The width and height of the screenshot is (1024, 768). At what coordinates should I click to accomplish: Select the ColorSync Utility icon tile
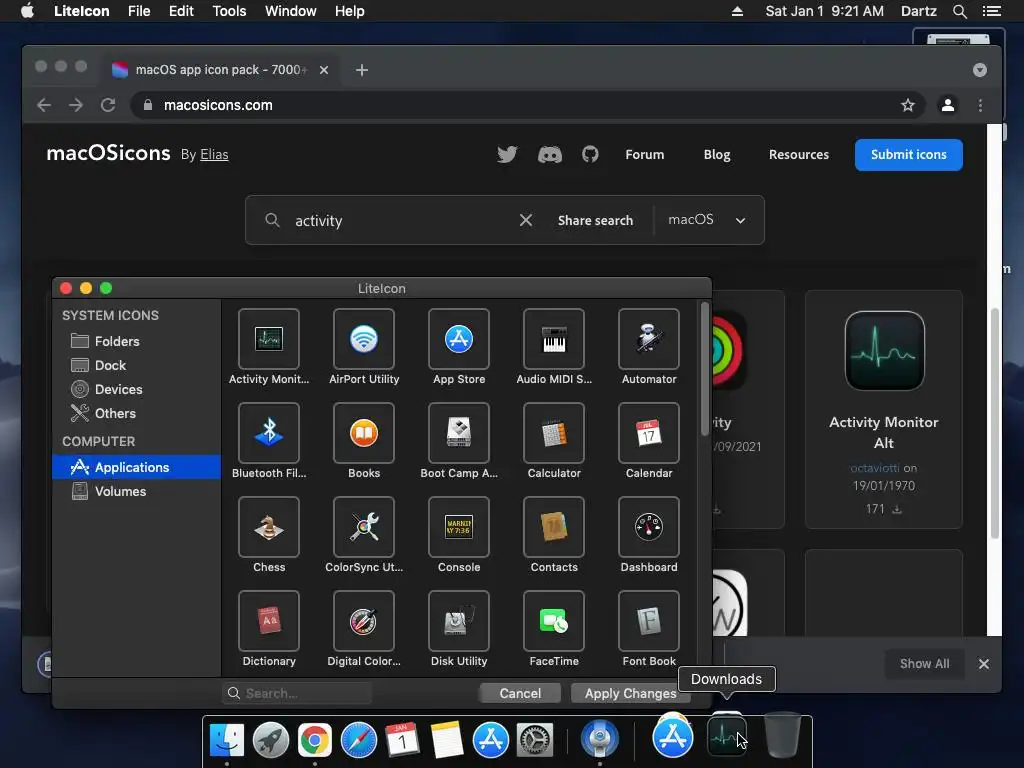[x=364, y=527]
